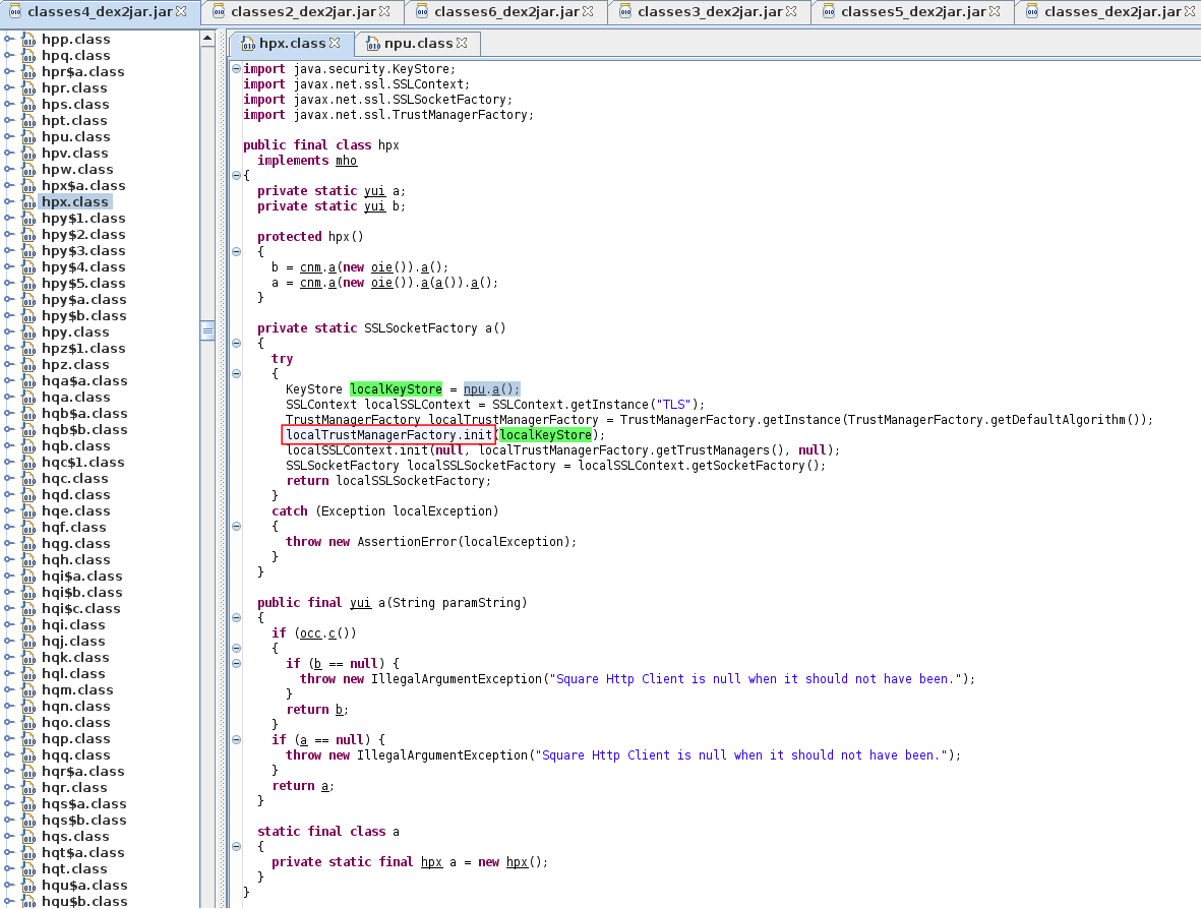Close classes6_dex2jar.jar with its tab X icon
This screenshot has width=1201, height=909.
point(588,12)
